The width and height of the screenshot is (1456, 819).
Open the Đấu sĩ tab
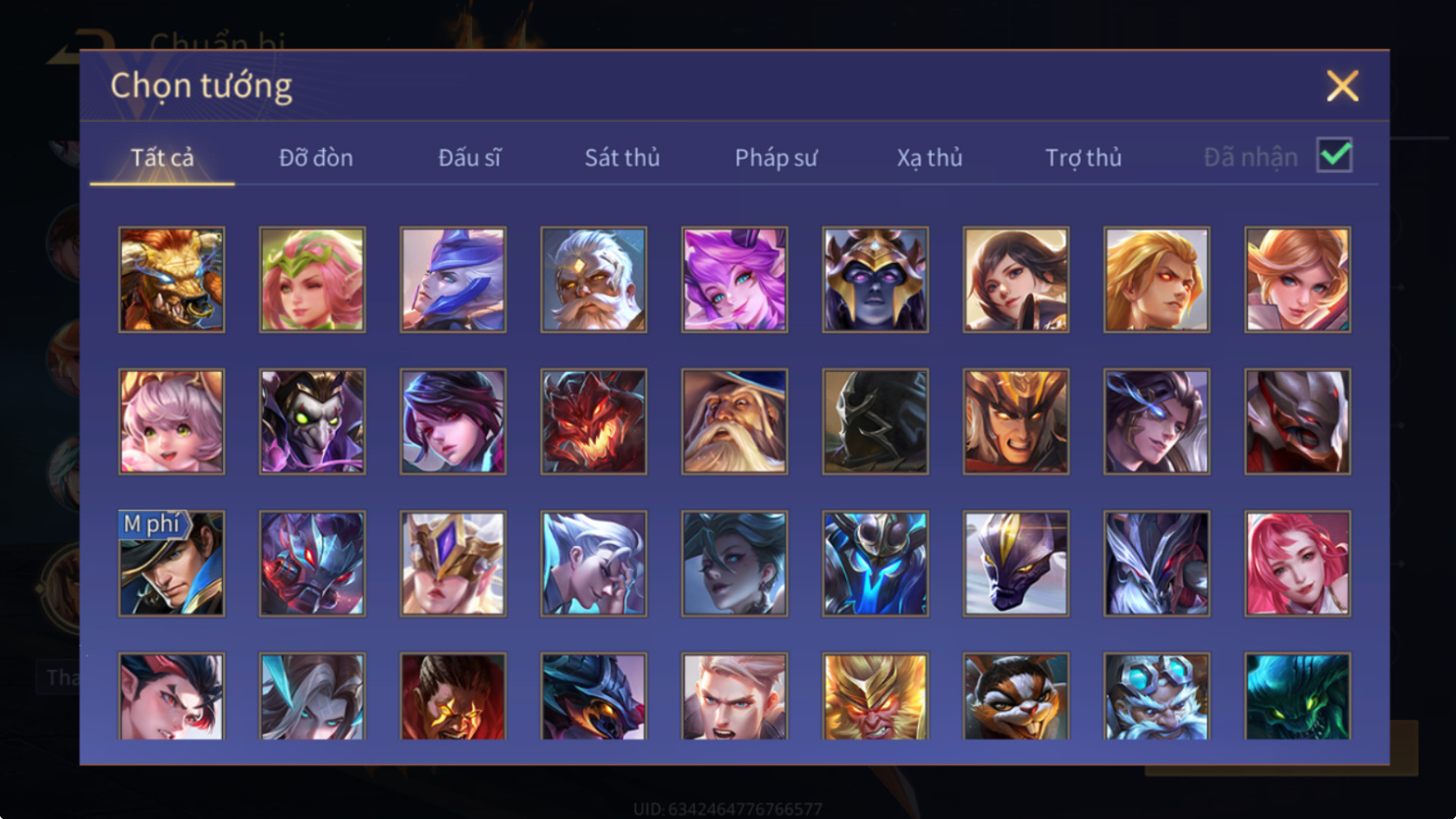pyautogui.click(x=469, y=157)
